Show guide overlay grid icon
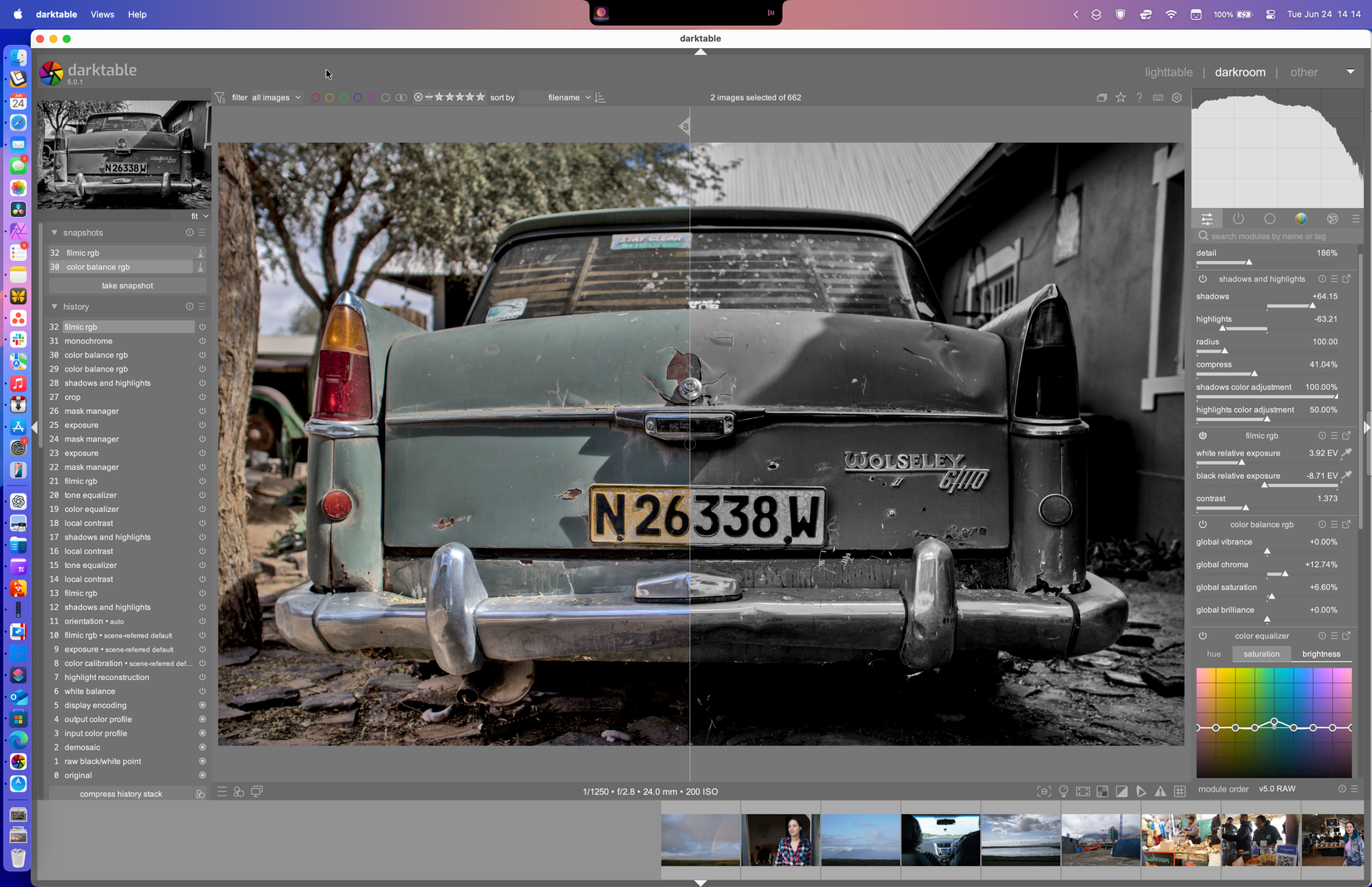The height and width of the screenshot is (887, 1372). (x=1180, y=791)
